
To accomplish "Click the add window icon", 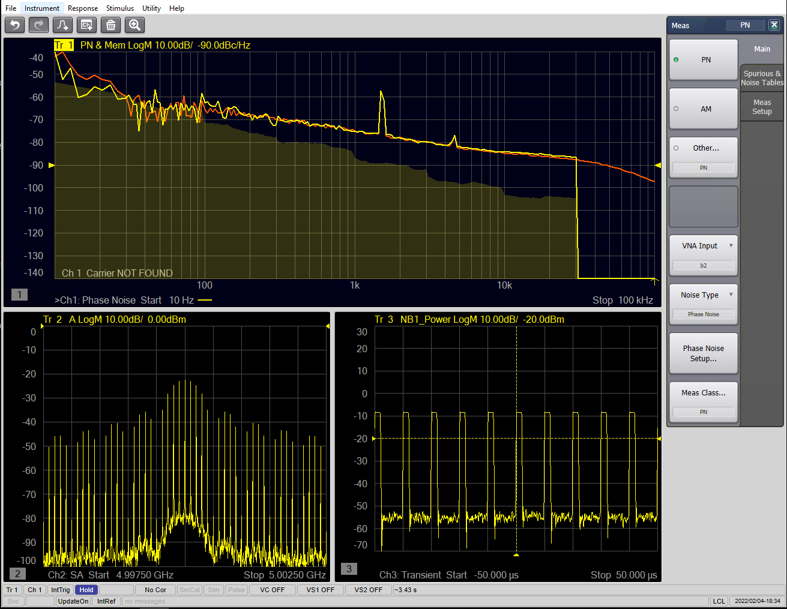I will 87,25.
